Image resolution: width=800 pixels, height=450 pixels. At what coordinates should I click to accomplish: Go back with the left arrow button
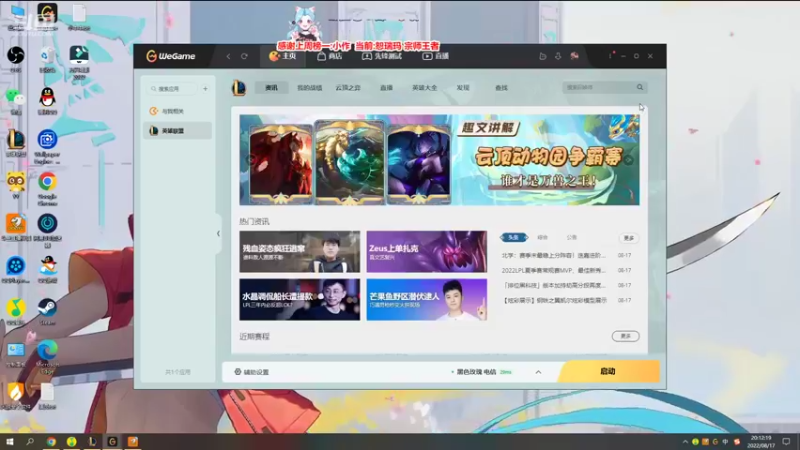[x=229, y=56]
